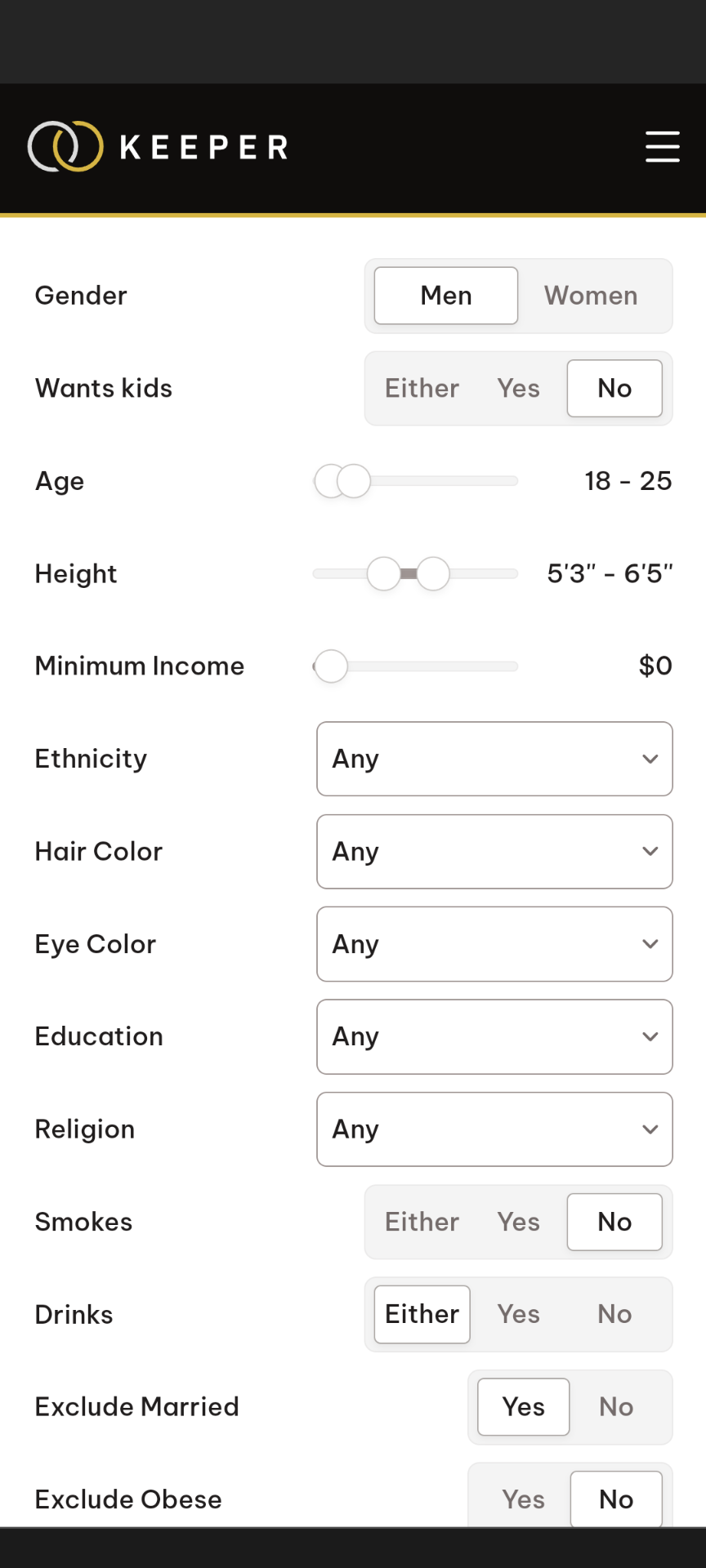The image size is (706, 1568).
Task: Click the Ethnicity dropdown chevron arrow
Action: 650,759
